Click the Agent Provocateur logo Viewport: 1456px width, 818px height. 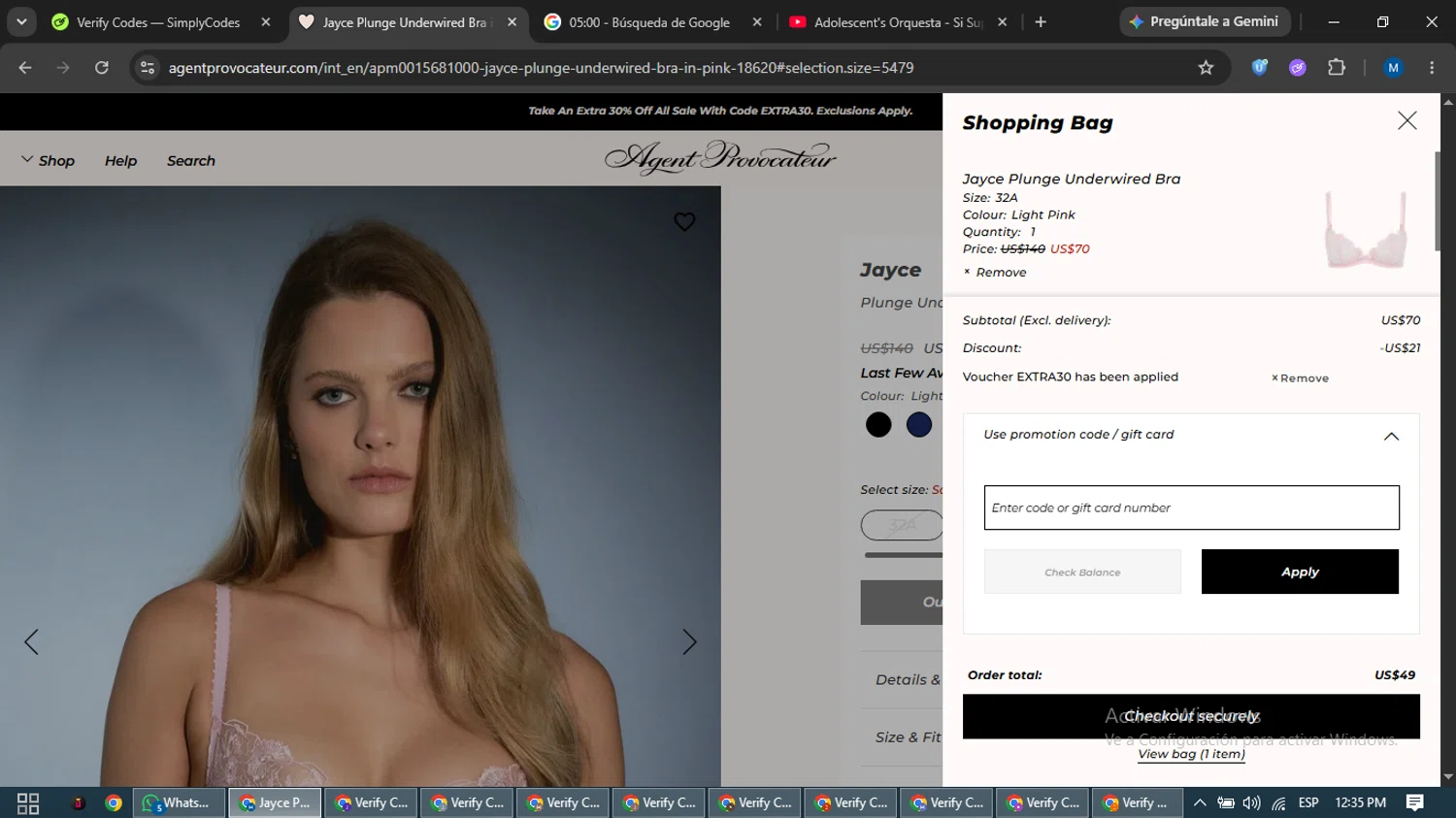720,158
